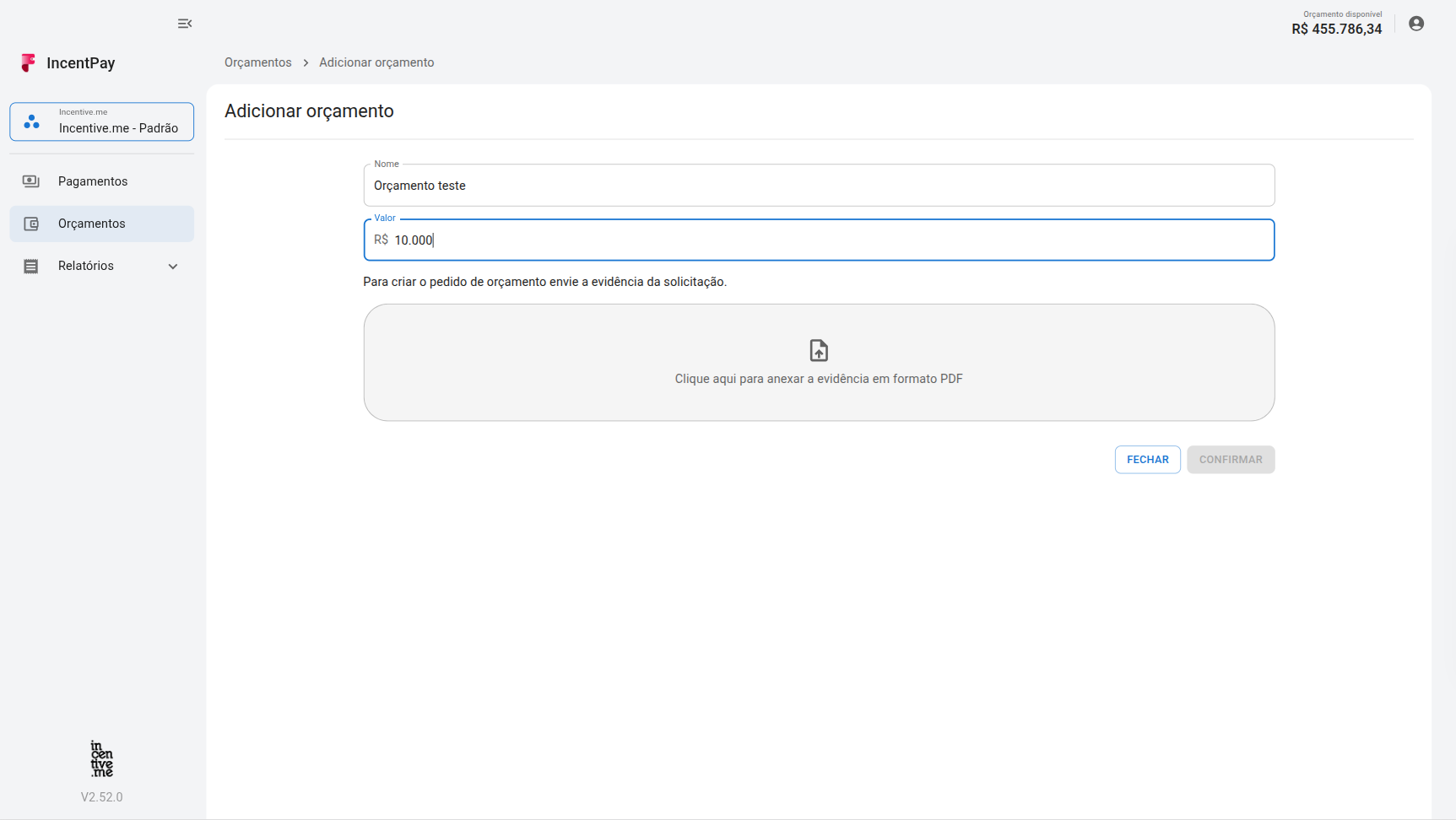Screen dimensions: 1456x820
Task: Click the incentive.me footer logo
Action: [101, 759]
